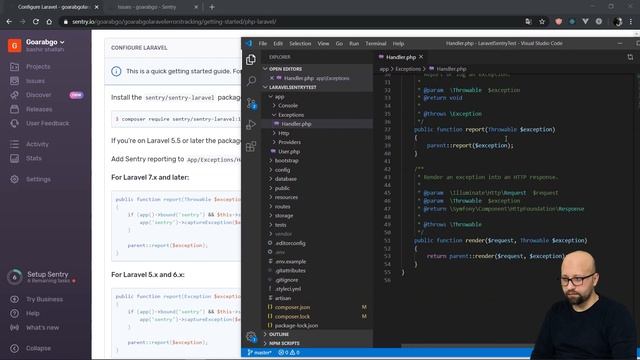
Task: Open Releases in Sentry sidebar
Action: [39, 109]
